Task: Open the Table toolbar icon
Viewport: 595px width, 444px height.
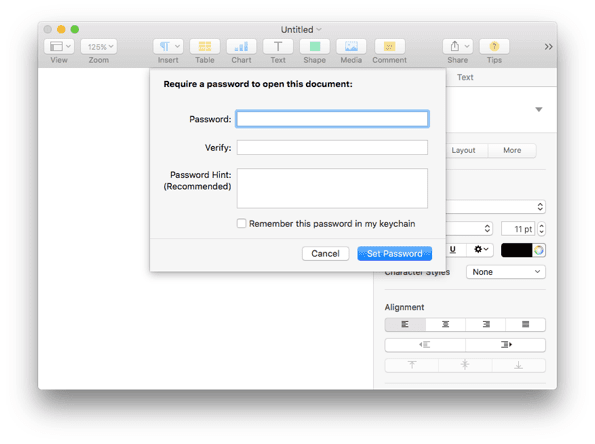Action: pos(205,47)
